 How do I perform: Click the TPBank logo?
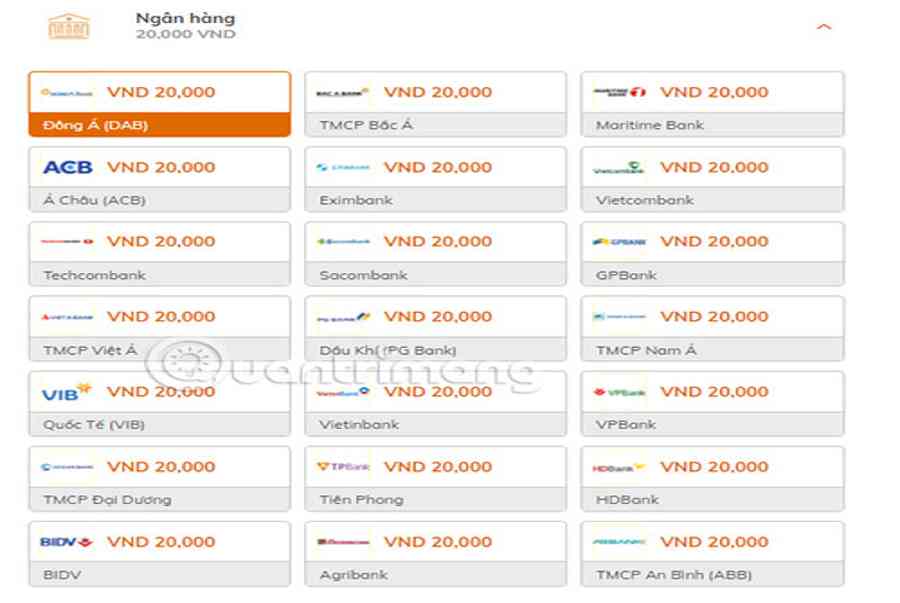pos(343,466)
